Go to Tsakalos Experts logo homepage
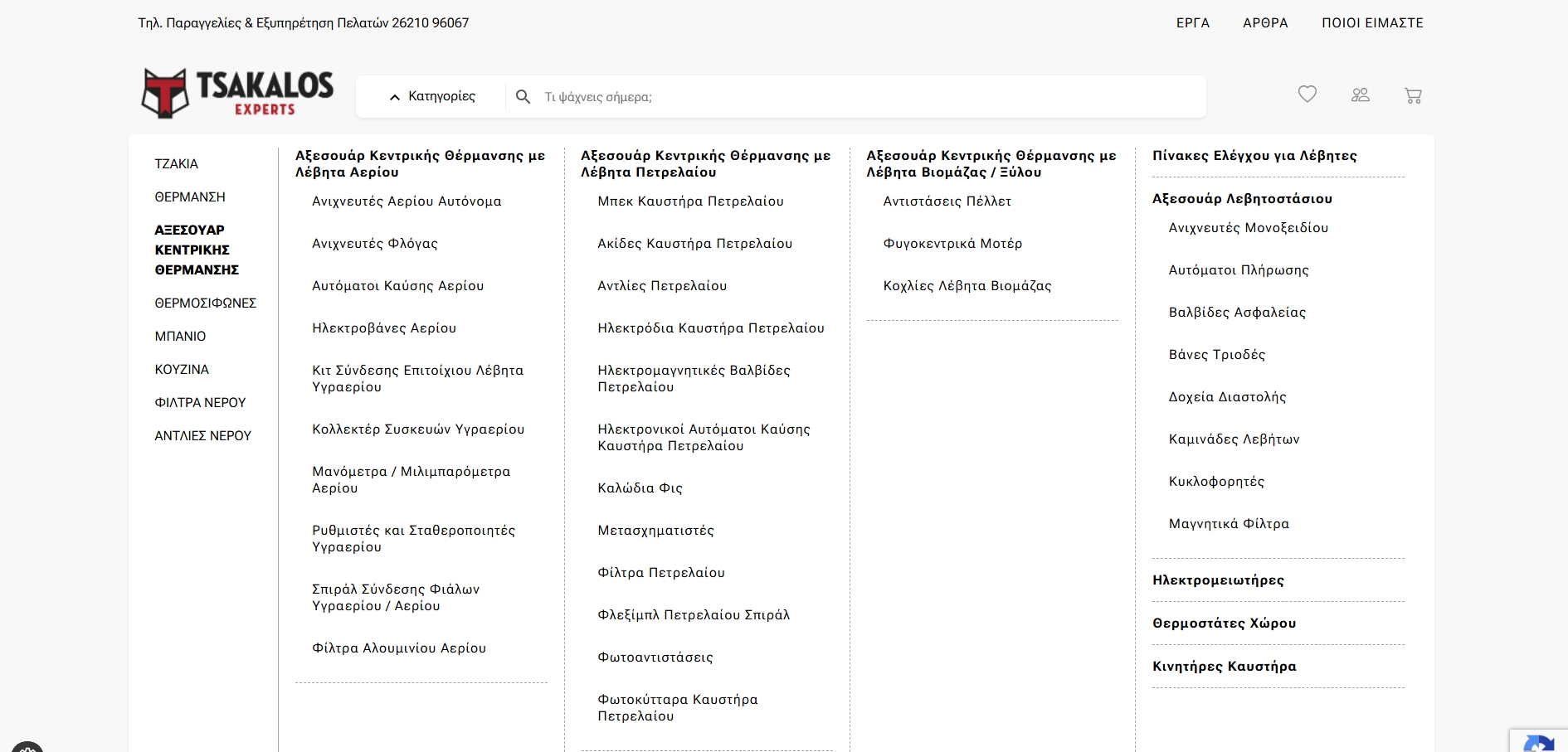 (x=237, y=93)
